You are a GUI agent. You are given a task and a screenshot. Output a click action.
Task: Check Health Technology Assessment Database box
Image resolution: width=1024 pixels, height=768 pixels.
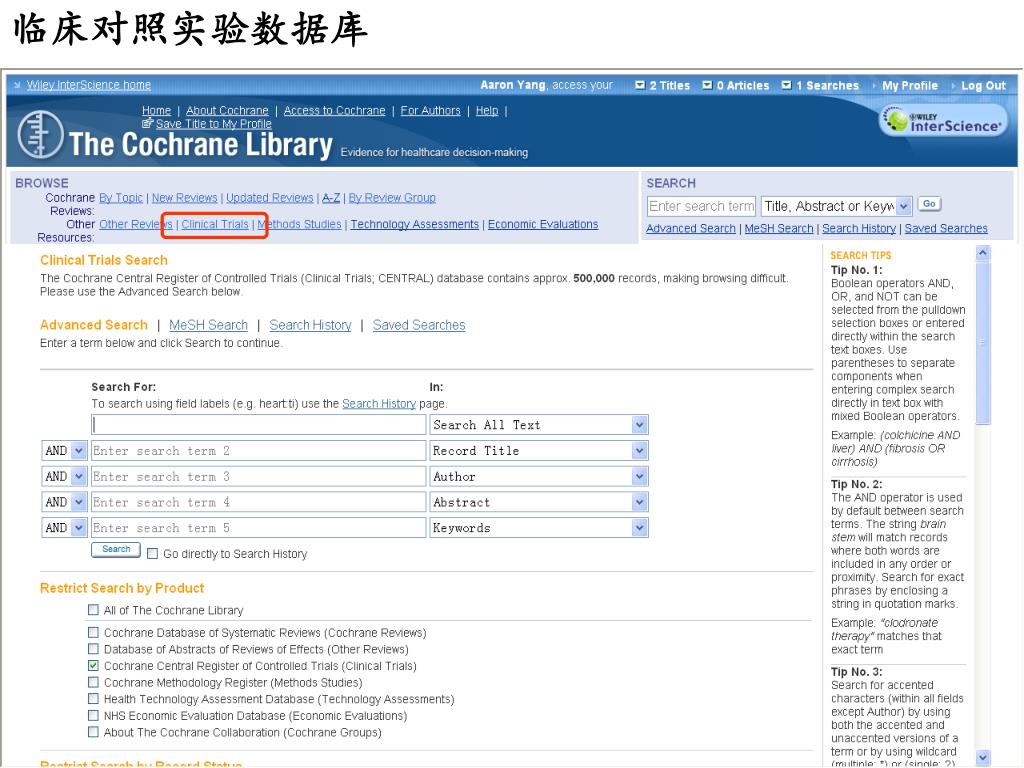[x=93, y=699]
